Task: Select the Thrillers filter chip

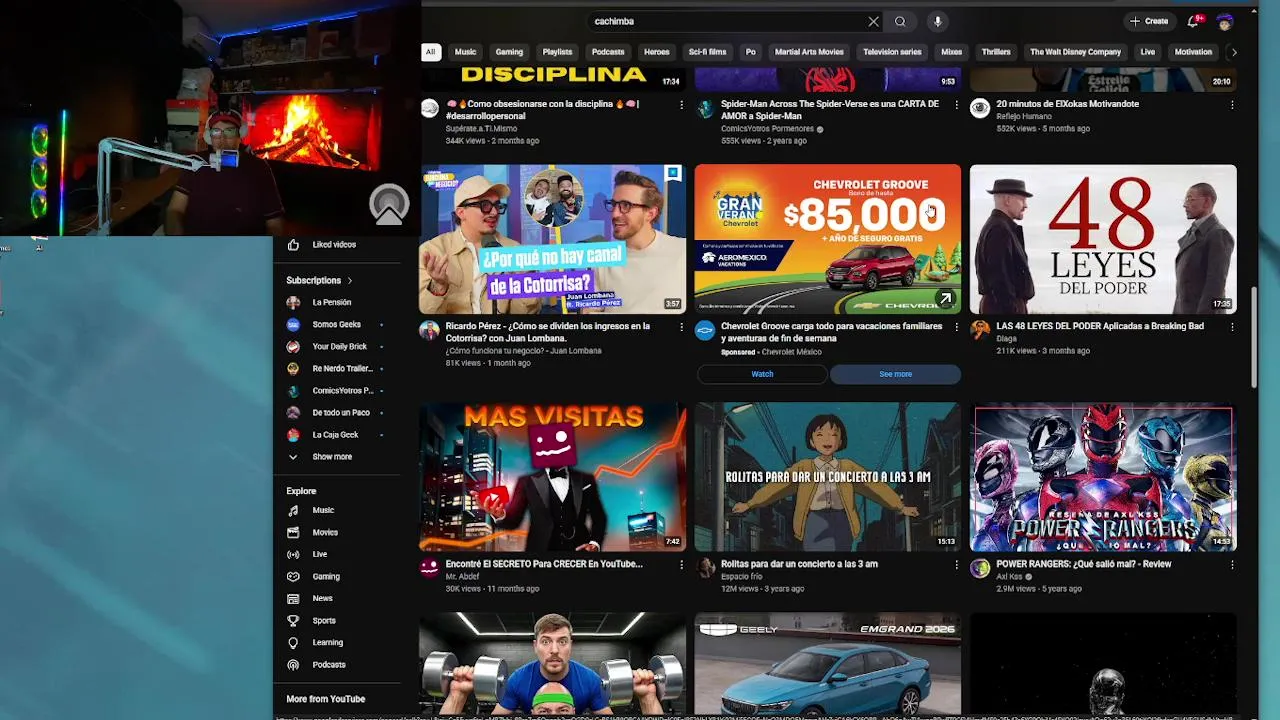Action: tap(996, 52)
